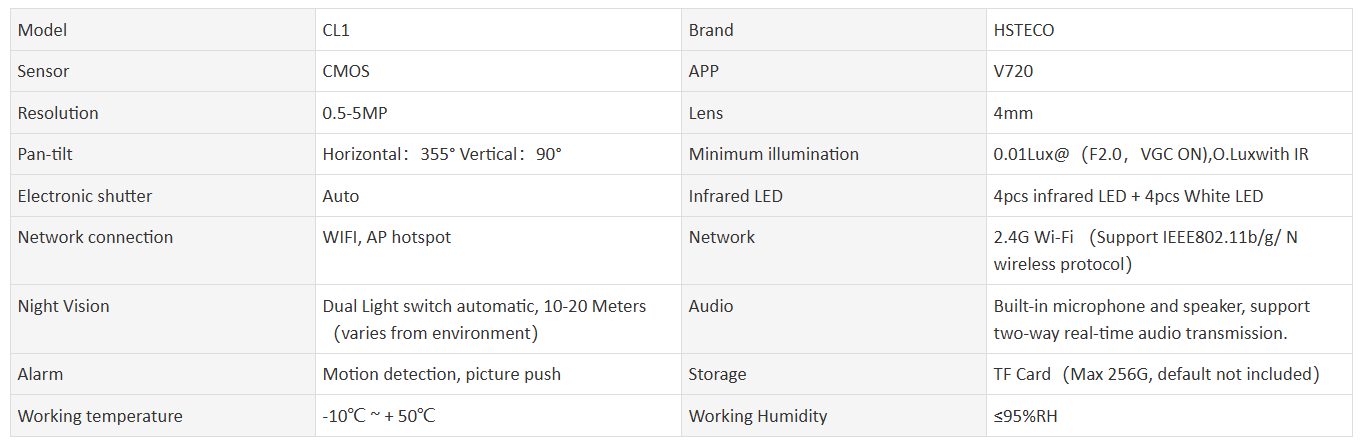Select the CL1 model value

(x=336, y=30)
